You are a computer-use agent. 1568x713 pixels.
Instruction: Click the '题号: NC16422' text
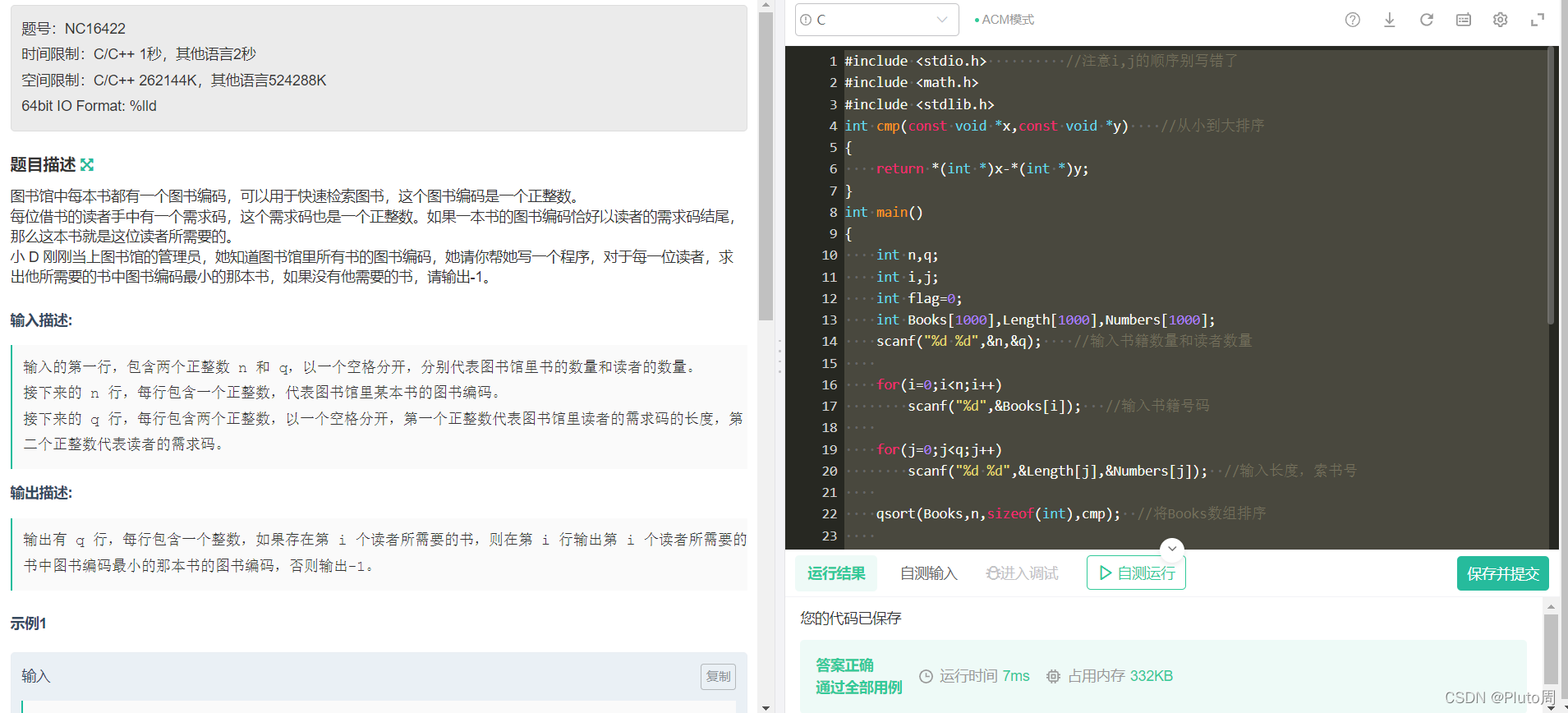[x=73, y=29]
